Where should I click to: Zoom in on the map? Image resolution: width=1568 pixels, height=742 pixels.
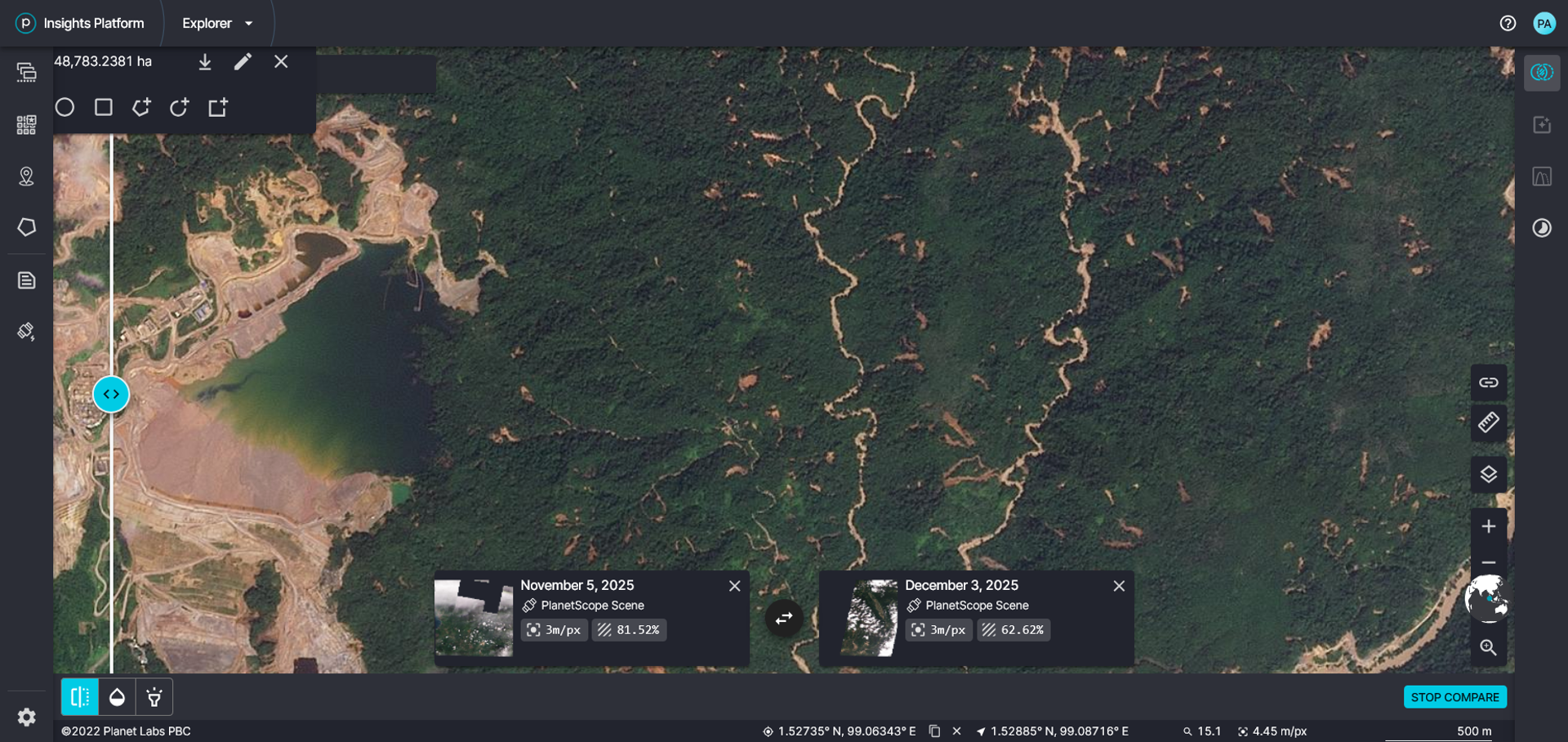coord(1489,526)
